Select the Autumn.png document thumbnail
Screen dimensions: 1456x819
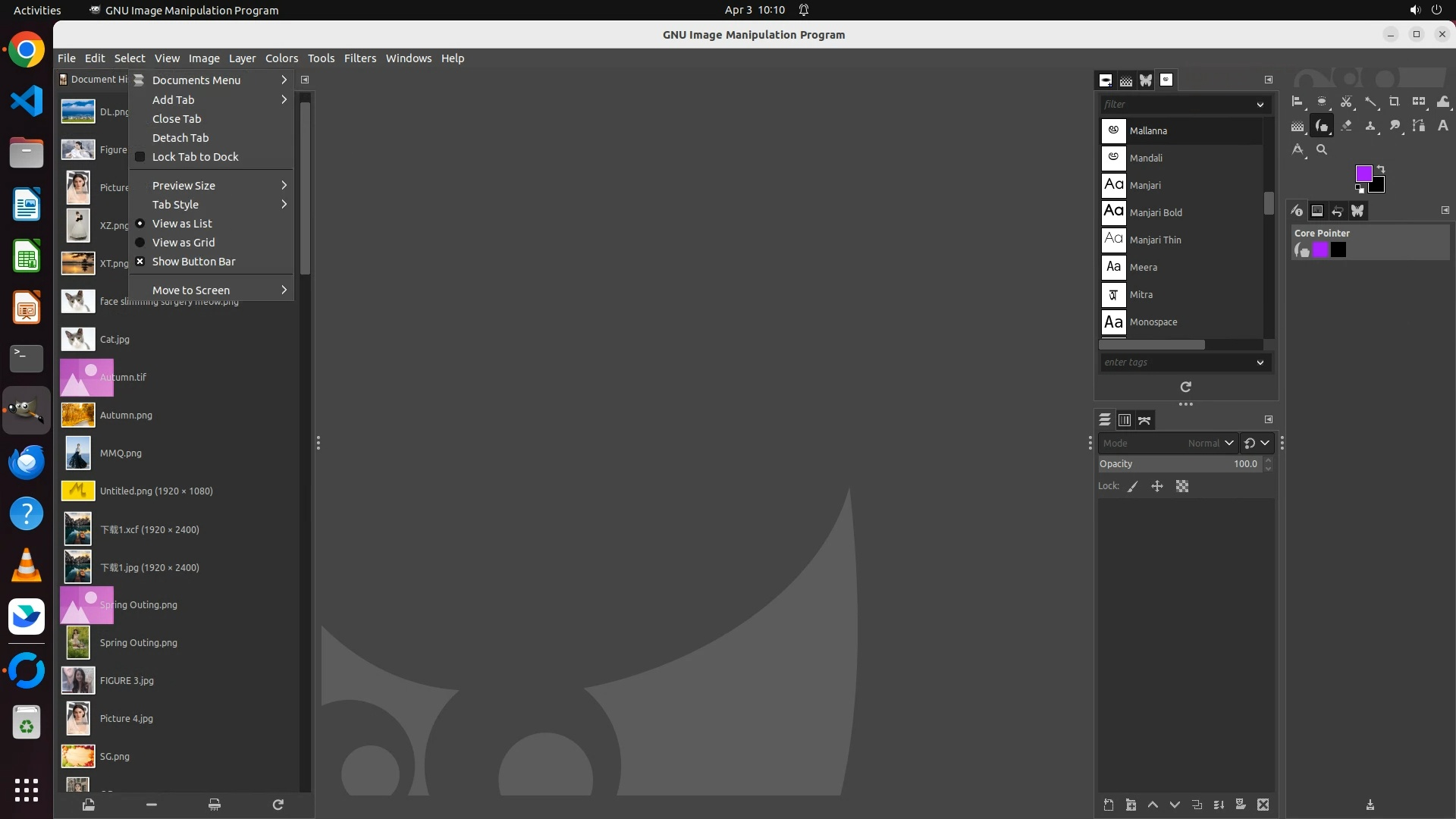pos(78,416)
